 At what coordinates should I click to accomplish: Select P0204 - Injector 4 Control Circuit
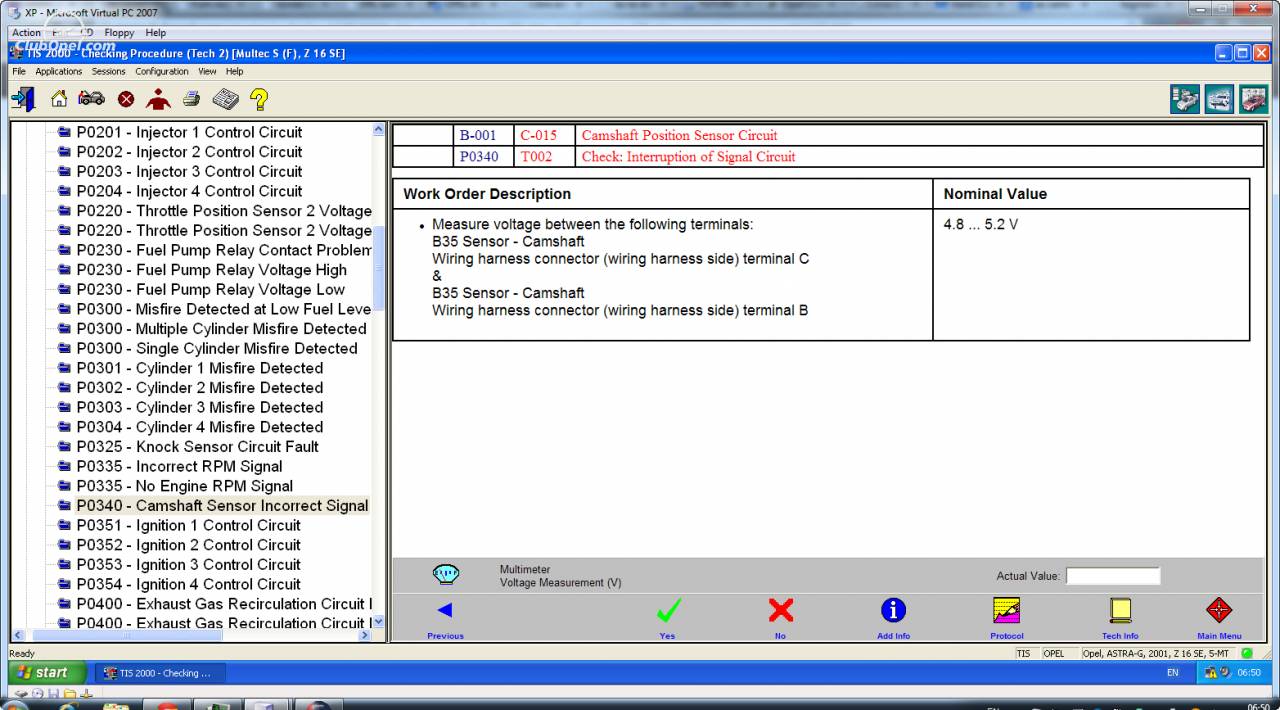coord(189,191)
